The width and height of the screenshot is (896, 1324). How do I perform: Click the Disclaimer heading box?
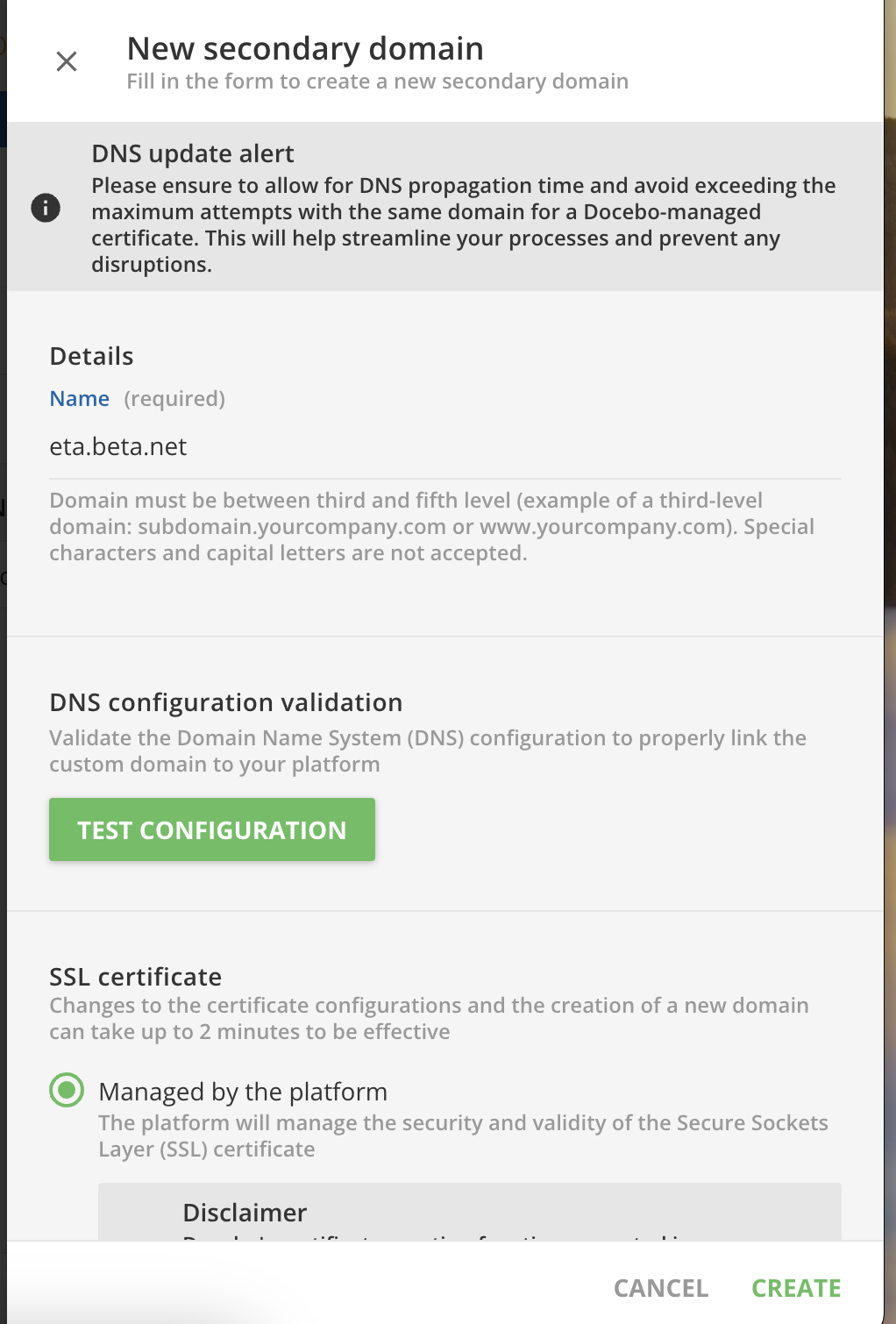(470, 1212)
